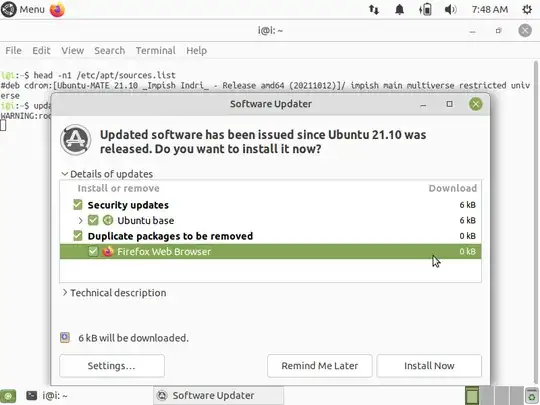Screen dimensions: 540x405
Task: Open the network connections indicator
Action: tap(374, 10)
